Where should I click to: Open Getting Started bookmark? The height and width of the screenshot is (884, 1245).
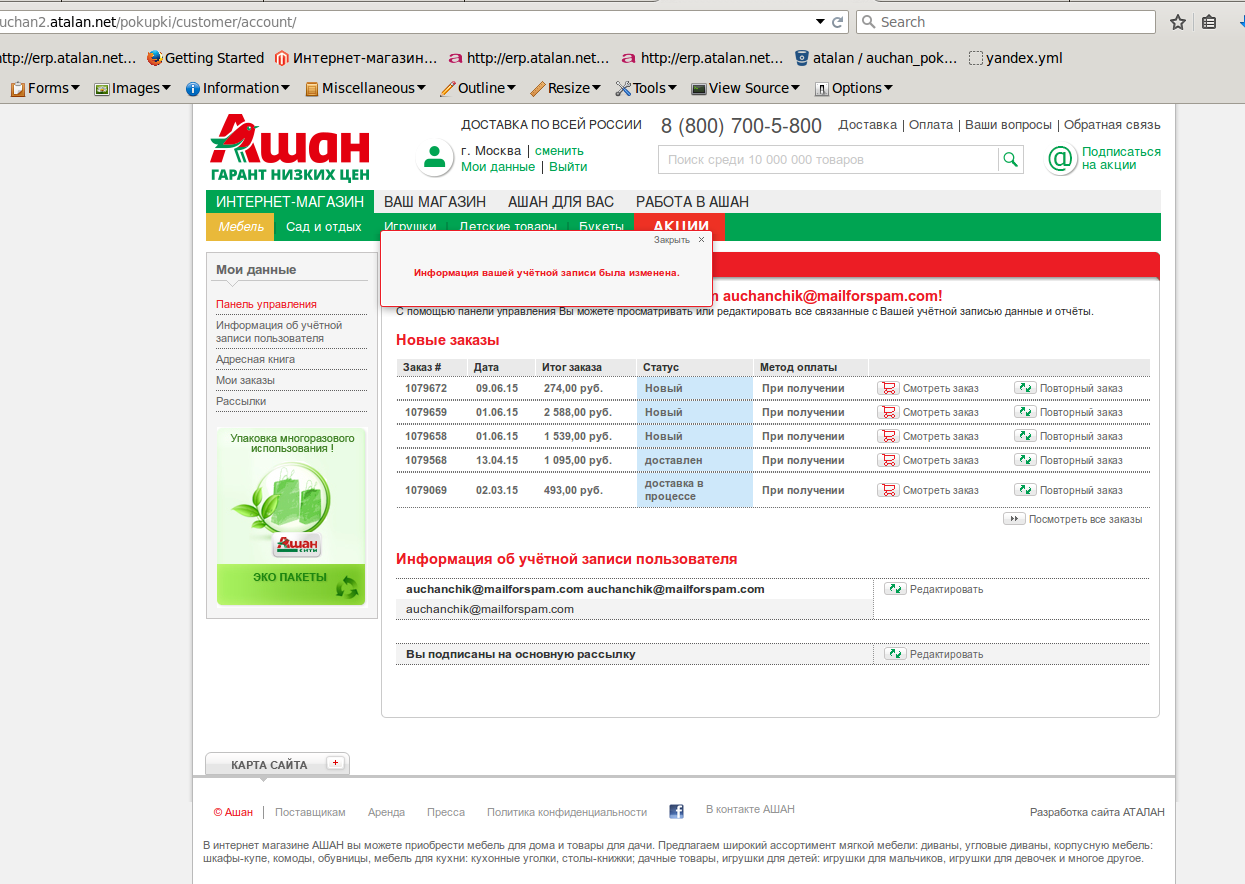[205, 58]
